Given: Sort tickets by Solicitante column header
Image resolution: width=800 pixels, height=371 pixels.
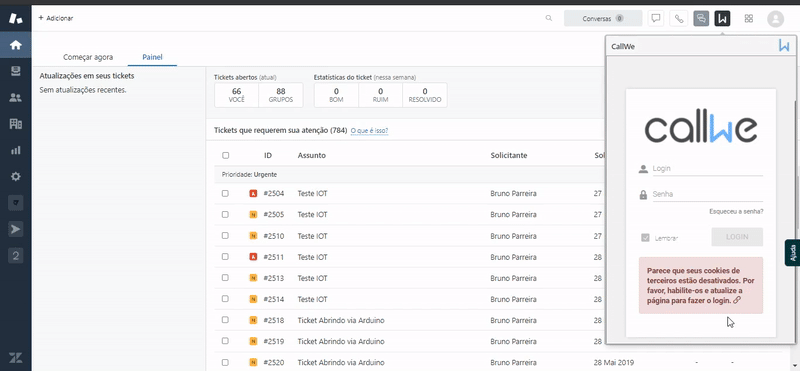Looking at the screenshot, I should pyautogui.click(x=509, y=155).
